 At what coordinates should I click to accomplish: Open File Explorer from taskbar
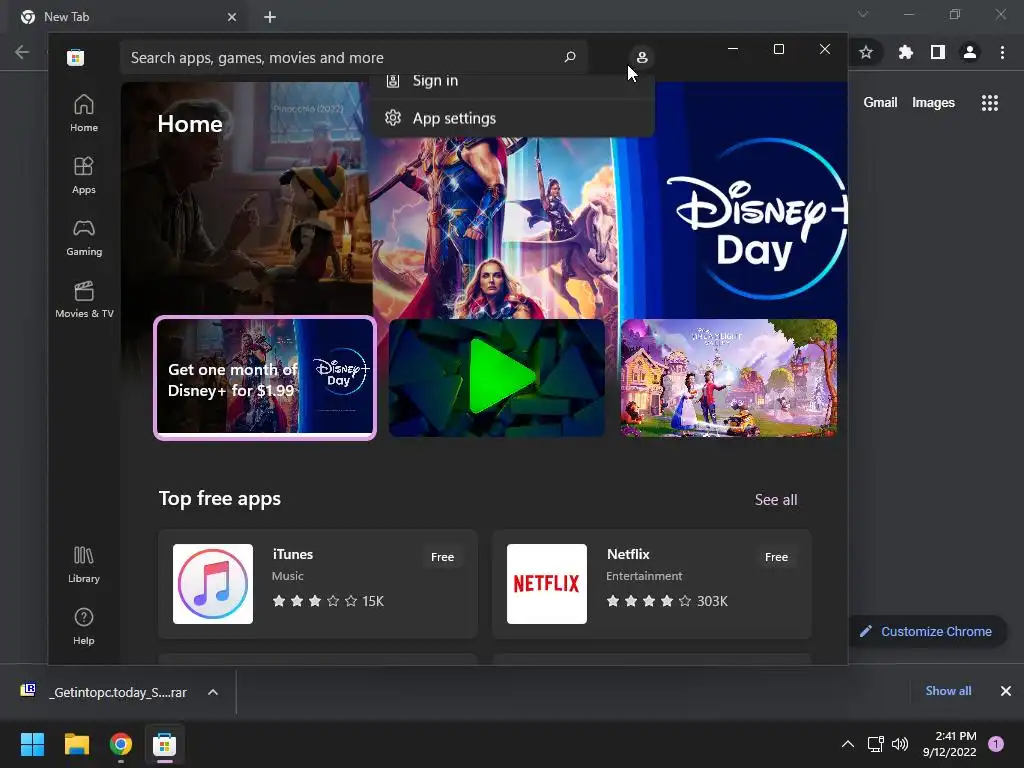pyautogui.click(x=76, y=744)
